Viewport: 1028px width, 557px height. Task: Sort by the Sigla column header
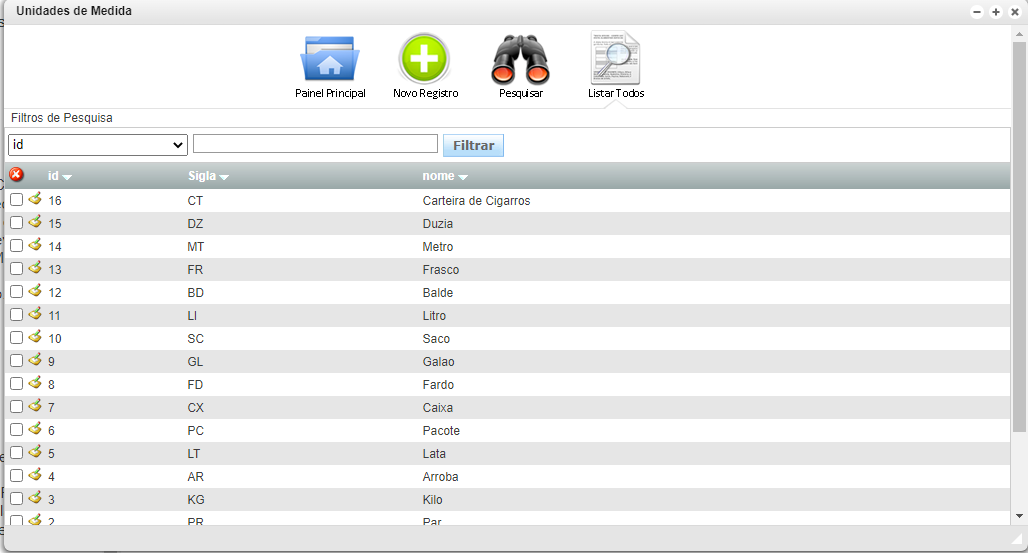coord(208,176)
